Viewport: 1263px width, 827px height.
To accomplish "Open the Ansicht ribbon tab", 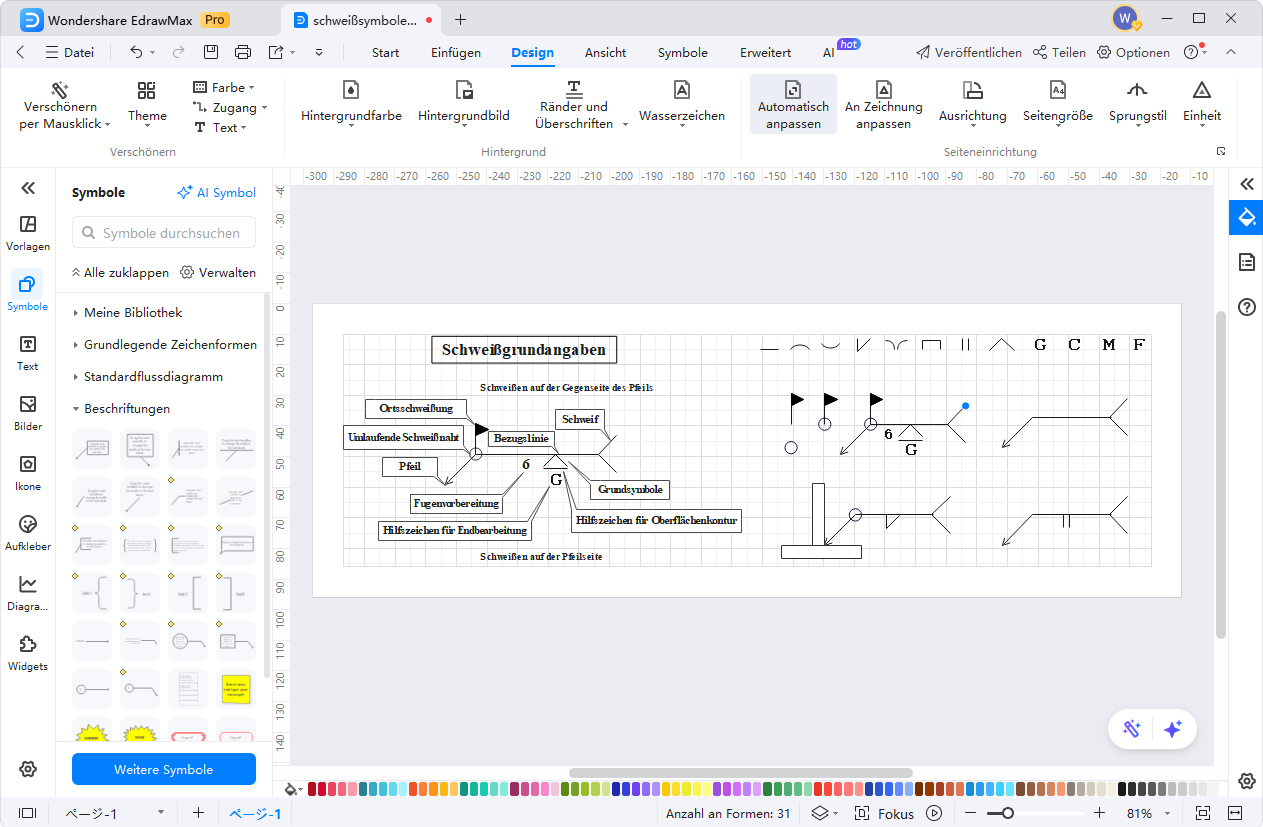I will tap(605, 53).
